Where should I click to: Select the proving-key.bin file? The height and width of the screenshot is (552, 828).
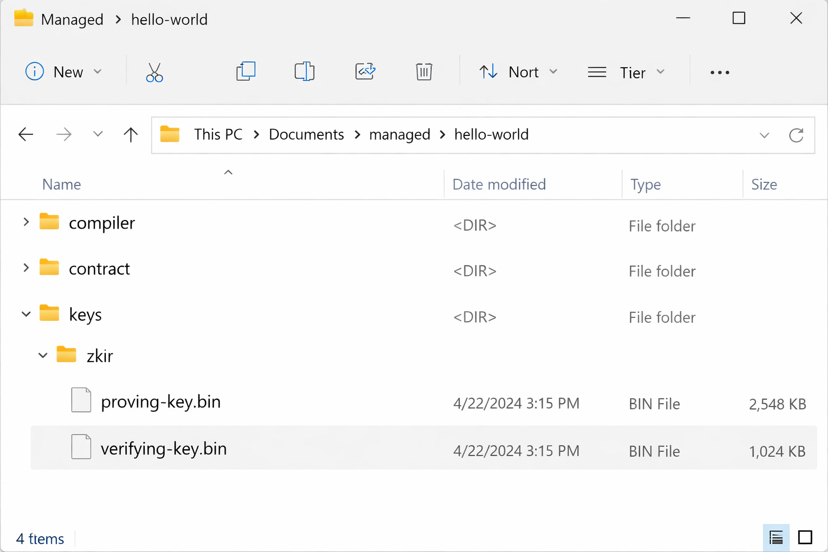[x=160, y=402]
